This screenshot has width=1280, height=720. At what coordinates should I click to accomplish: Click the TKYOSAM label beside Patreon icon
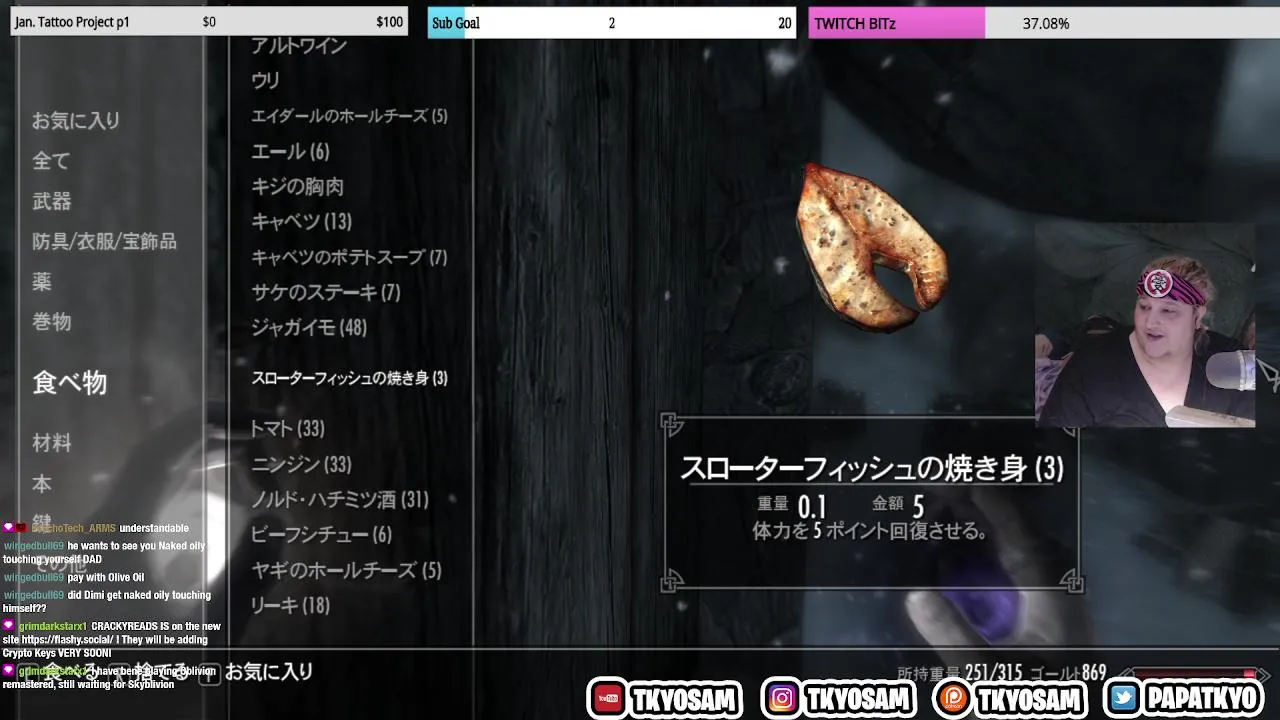(x=1030, y=700)
